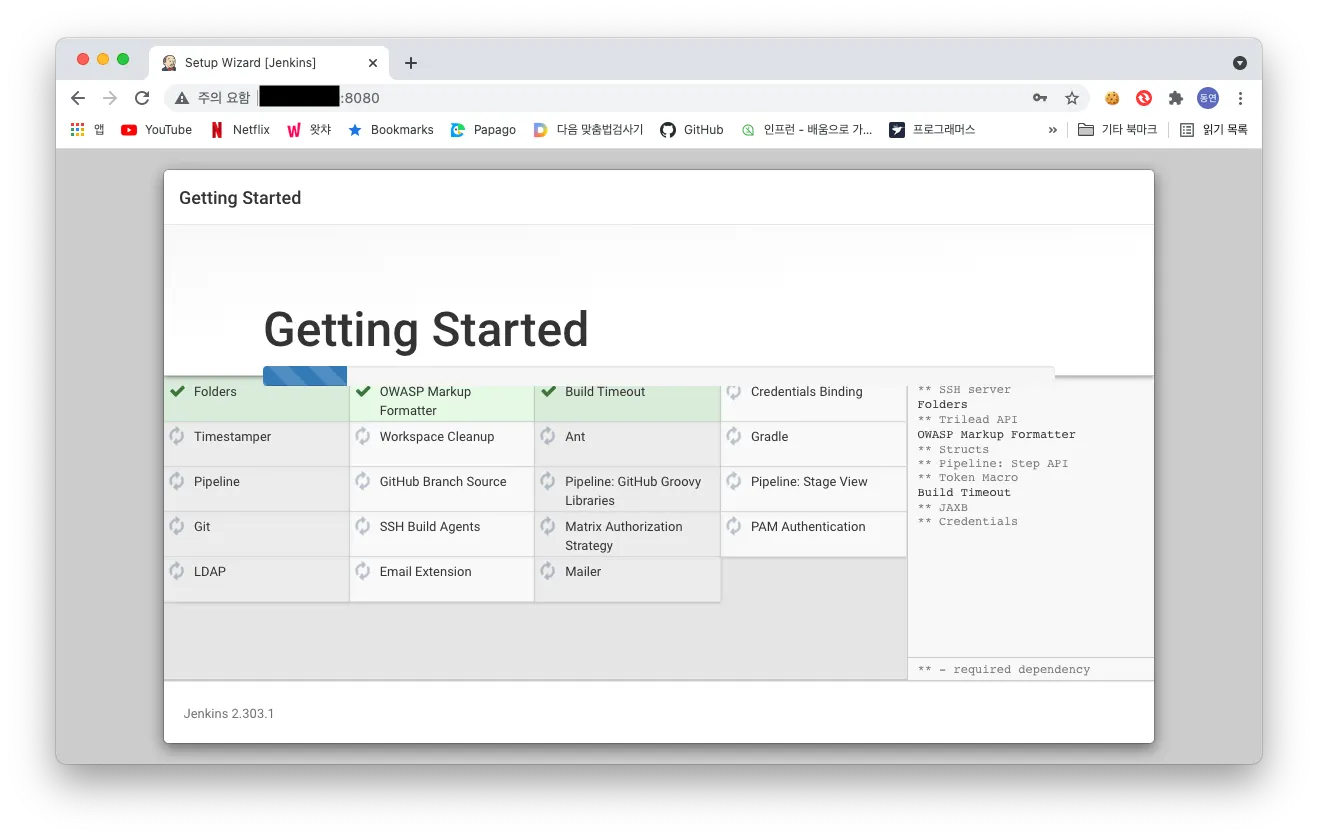
Task: Click the checkmark next to OWASP Markup Formatter
Action: [363, 391]
